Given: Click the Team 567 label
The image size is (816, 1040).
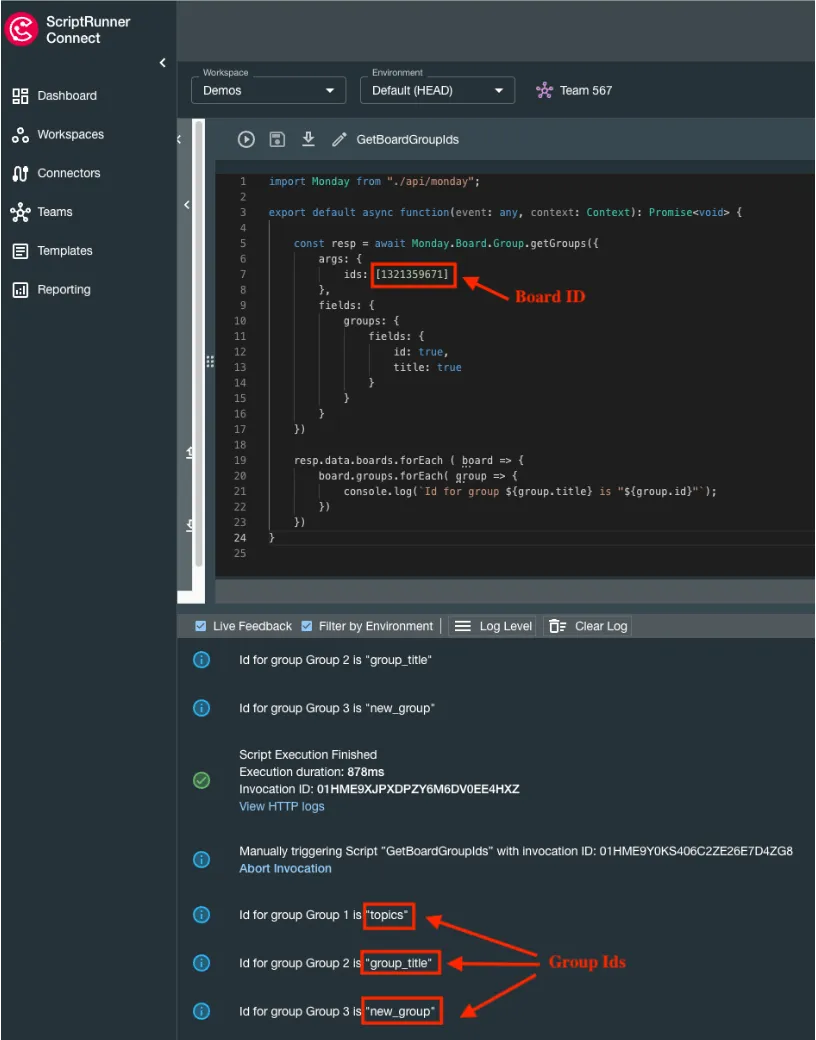Looking at the screenshot, I should click(586, 90).
